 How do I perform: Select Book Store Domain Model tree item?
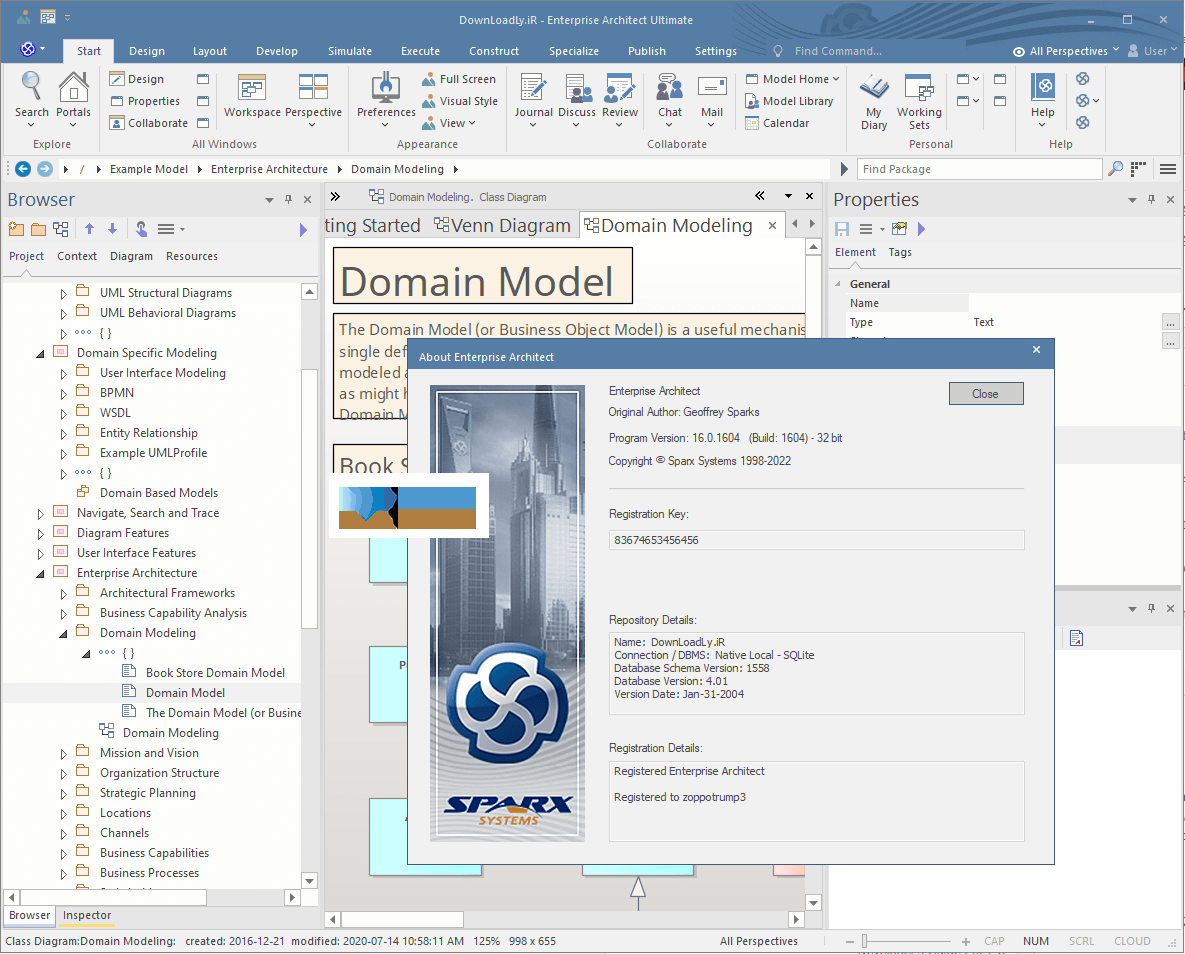(215, 673)
